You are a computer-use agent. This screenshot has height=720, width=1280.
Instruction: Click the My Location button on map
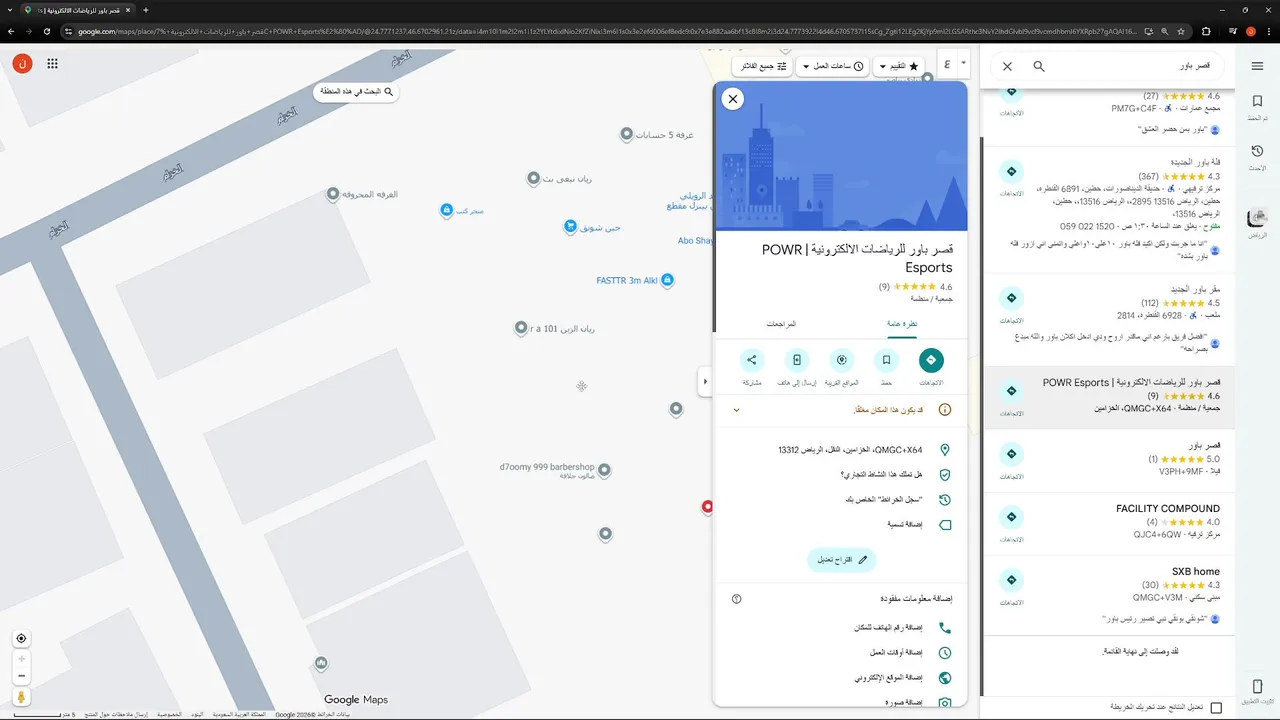(21, 638)
